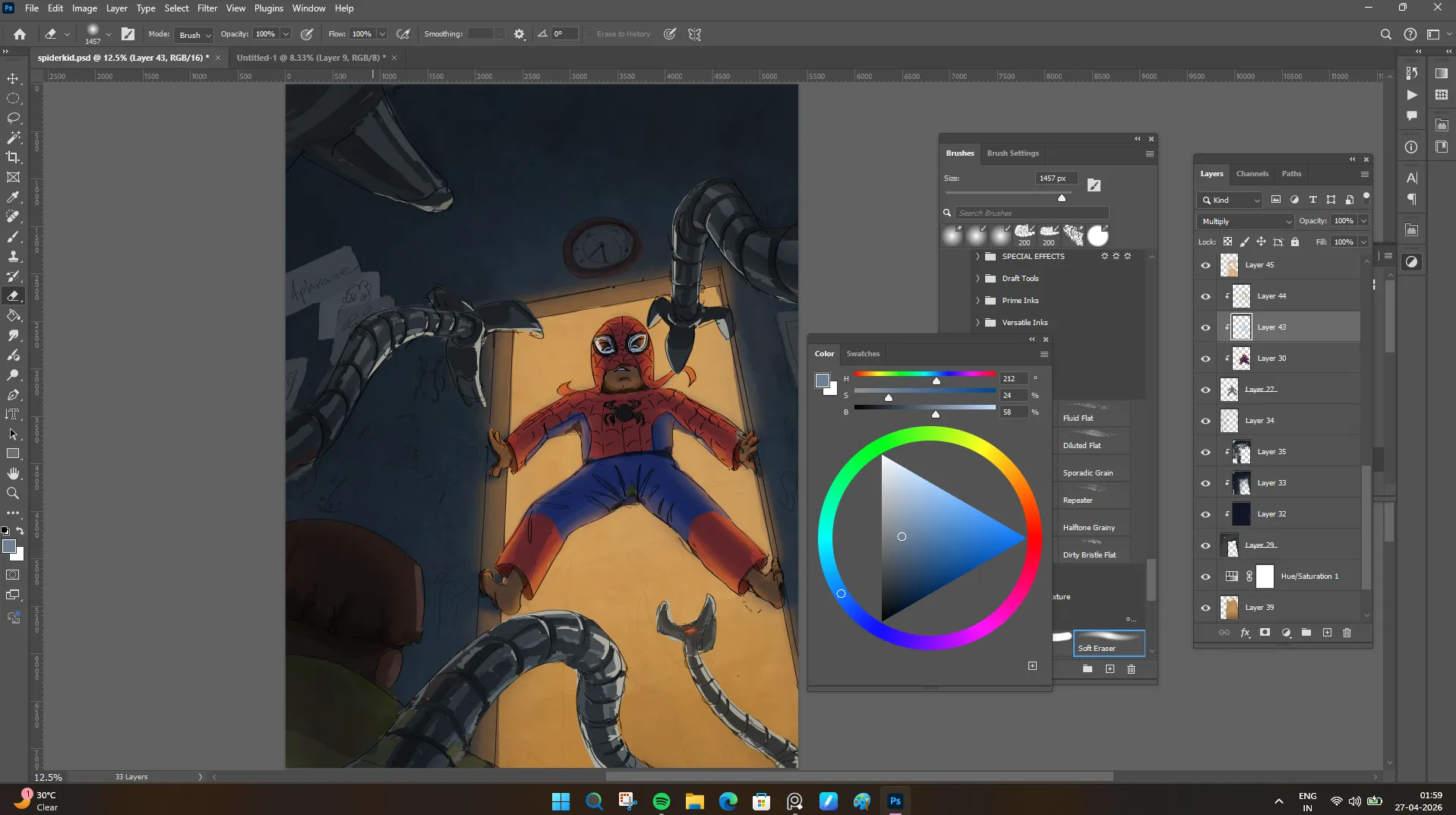Toggle visibility of Layer 30

pyautogui.click(x=1205, y=359)
